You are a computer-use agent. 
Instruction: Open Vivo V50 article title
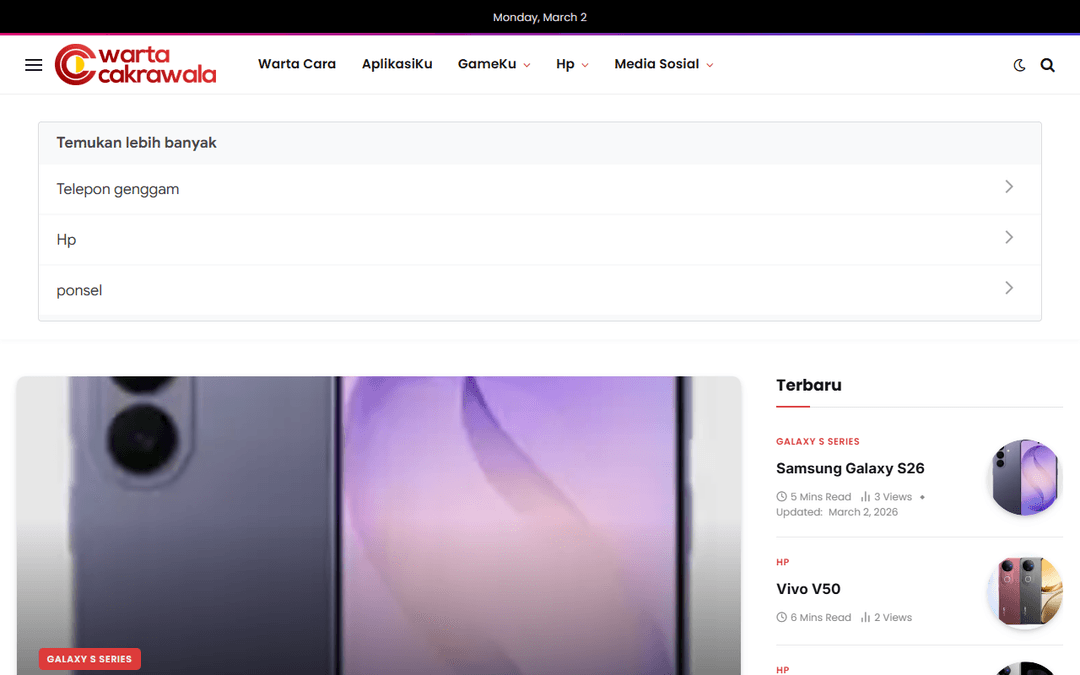click(808, 589)
